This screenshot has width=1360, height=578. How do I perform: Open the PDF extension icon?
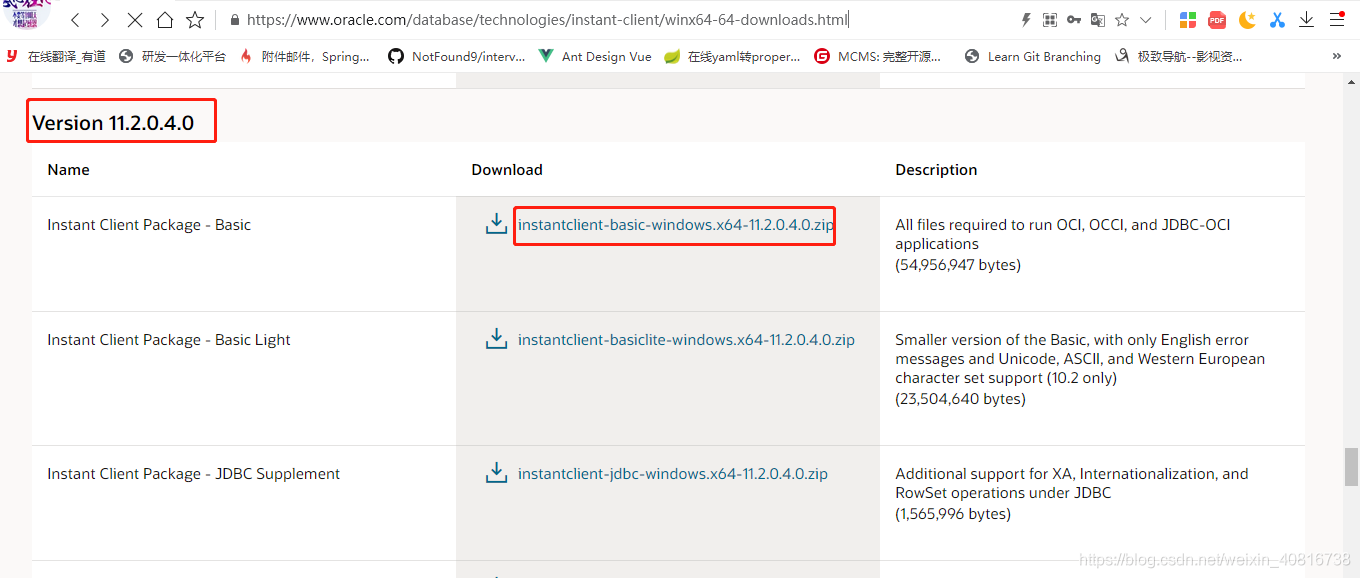tap(1217, 20)
